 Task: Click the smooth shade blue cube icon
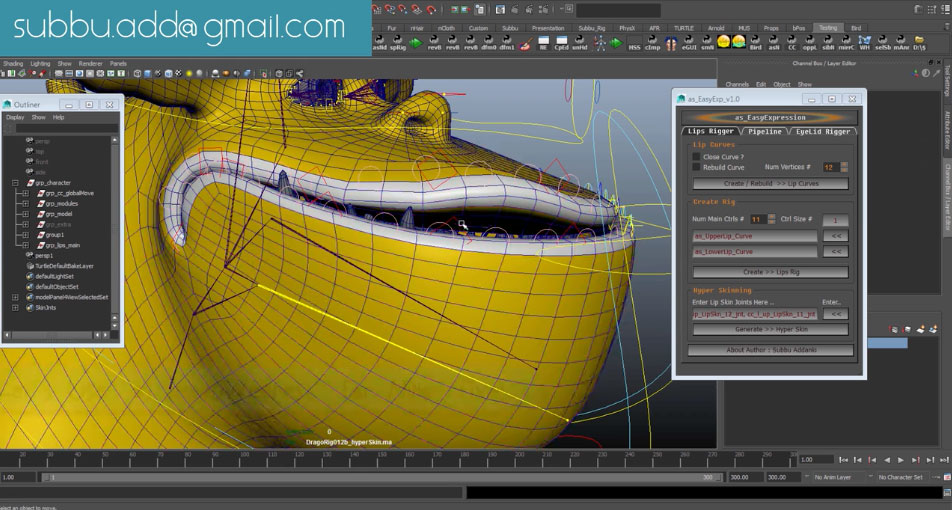(x=148, y=73)
